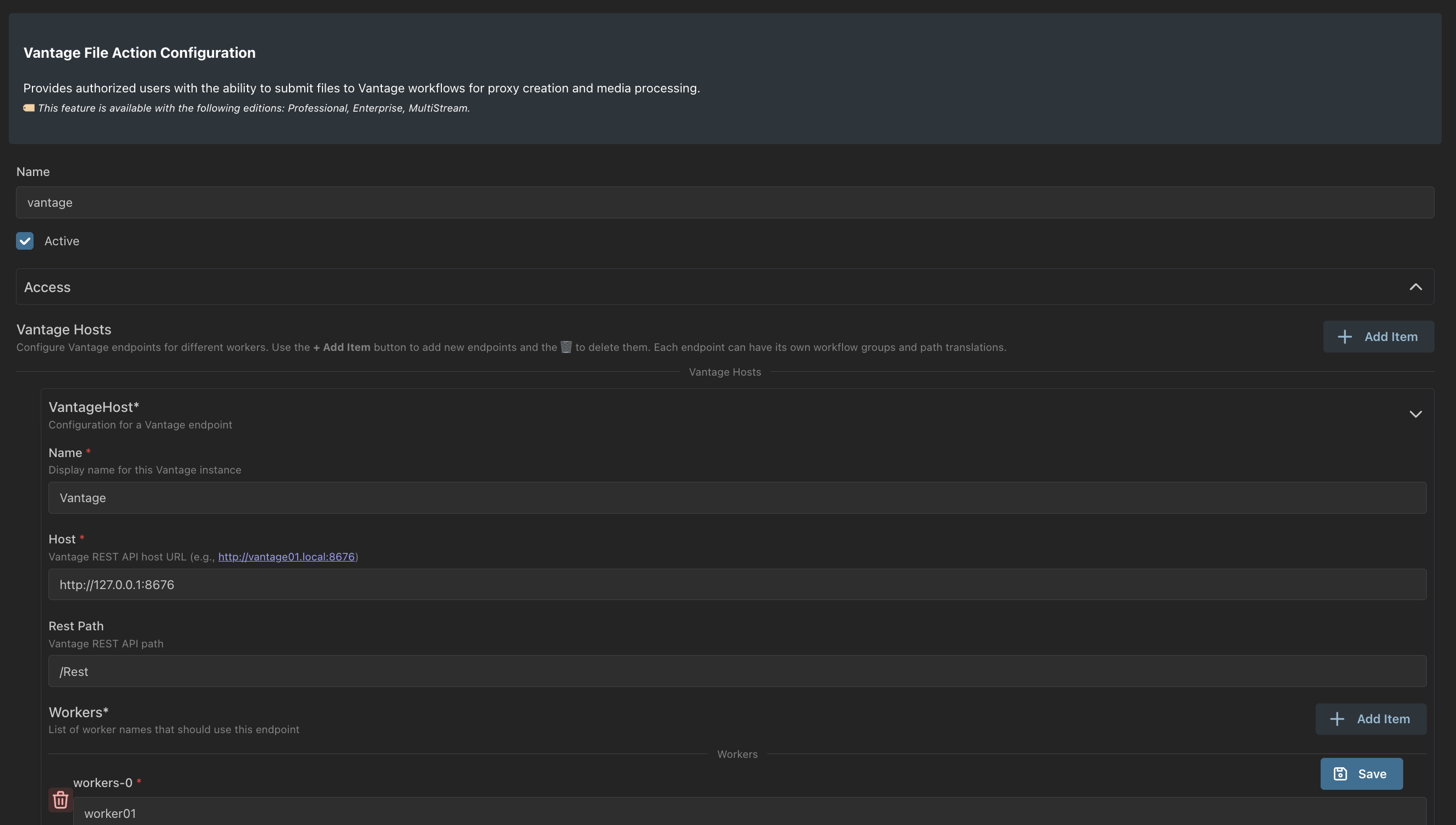The height and width of the screenshot is (825, 1456).
Task: Select the 'Host' field label
Action: click(x=62, y=540)
